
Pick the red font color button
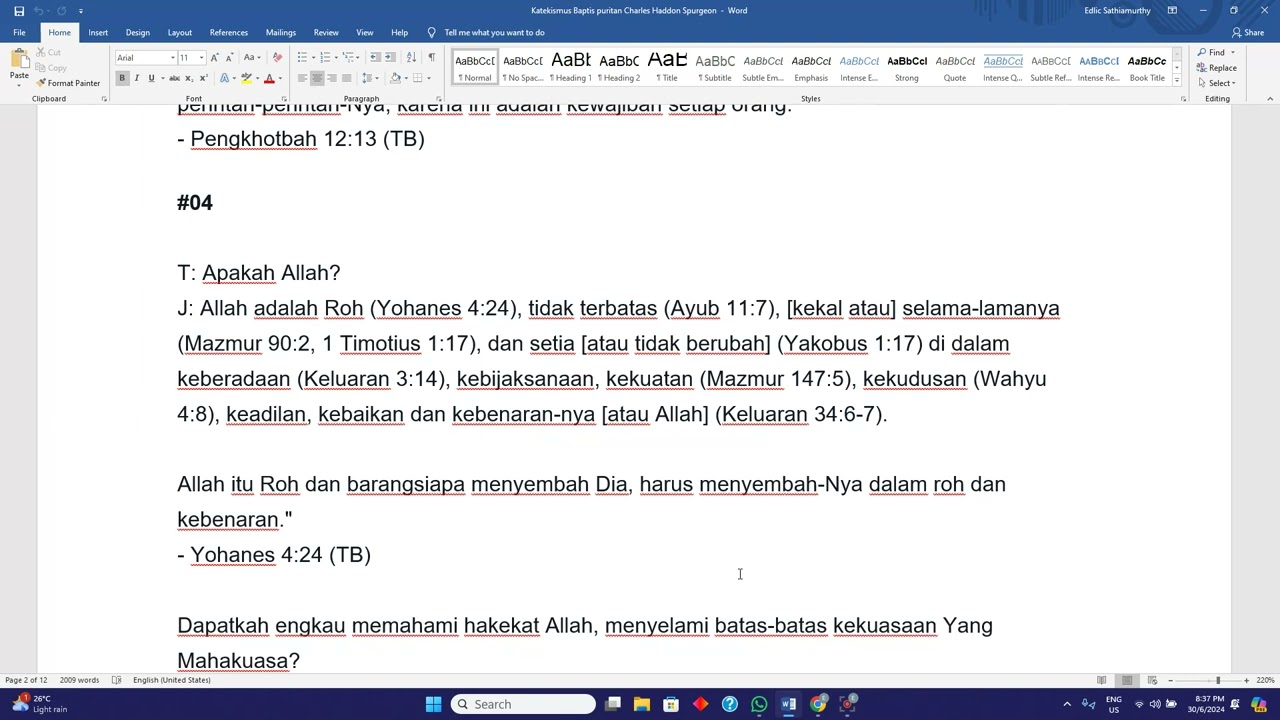pos(269,78)
